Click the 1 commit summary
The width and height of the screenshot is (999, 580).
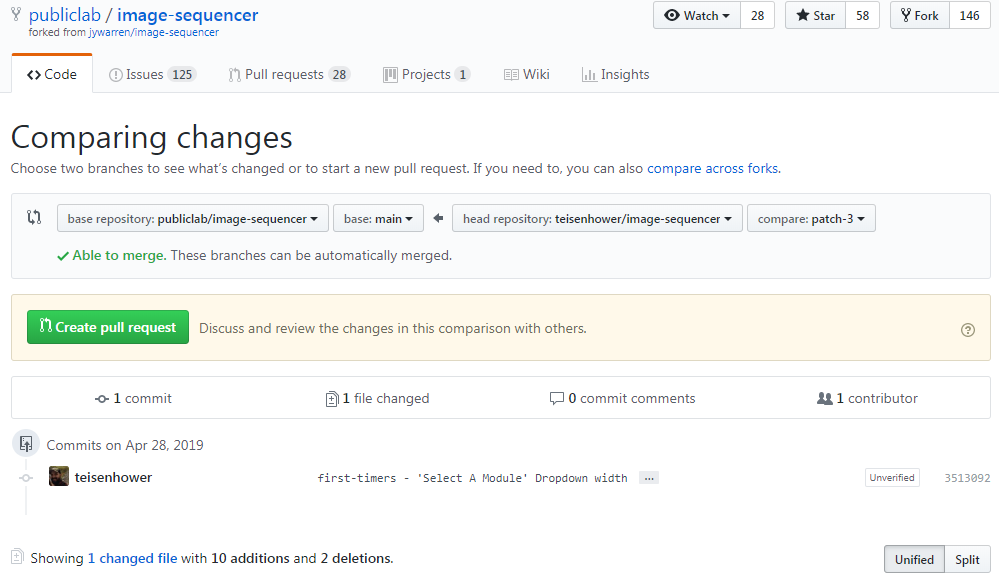pos(134,398)
